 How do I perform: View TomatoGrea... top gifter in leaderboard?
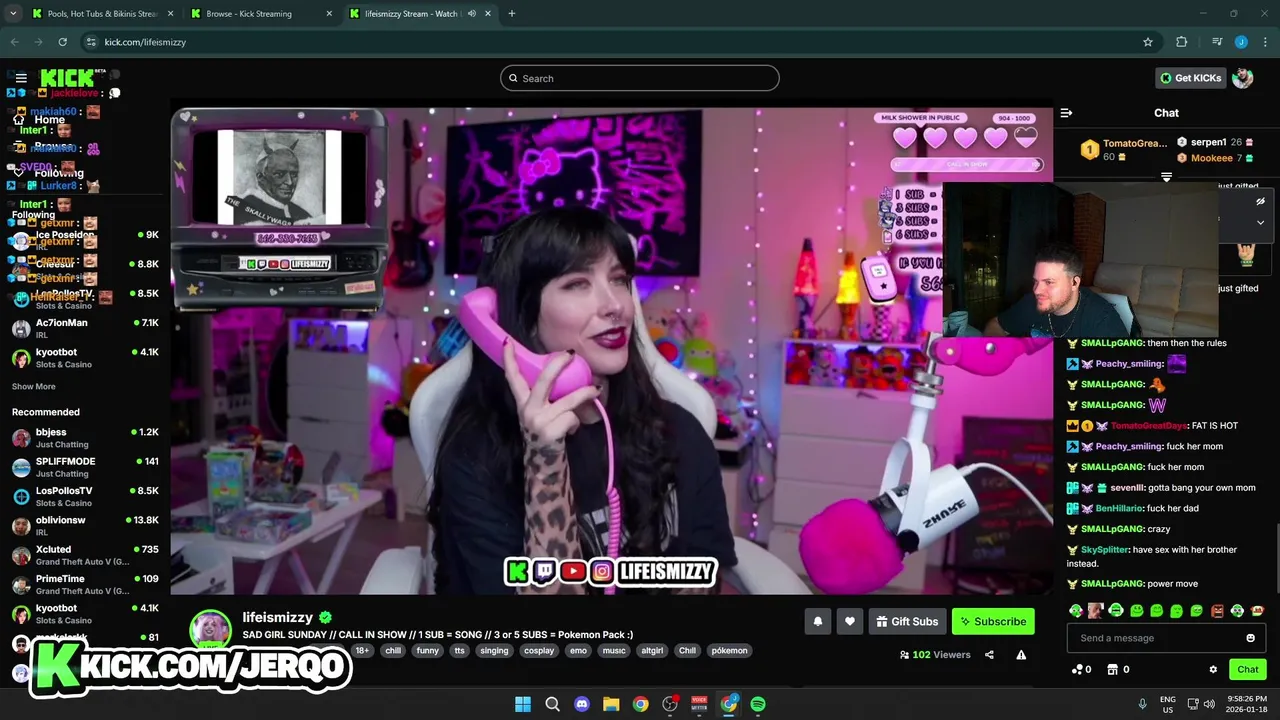[1123, 149]
